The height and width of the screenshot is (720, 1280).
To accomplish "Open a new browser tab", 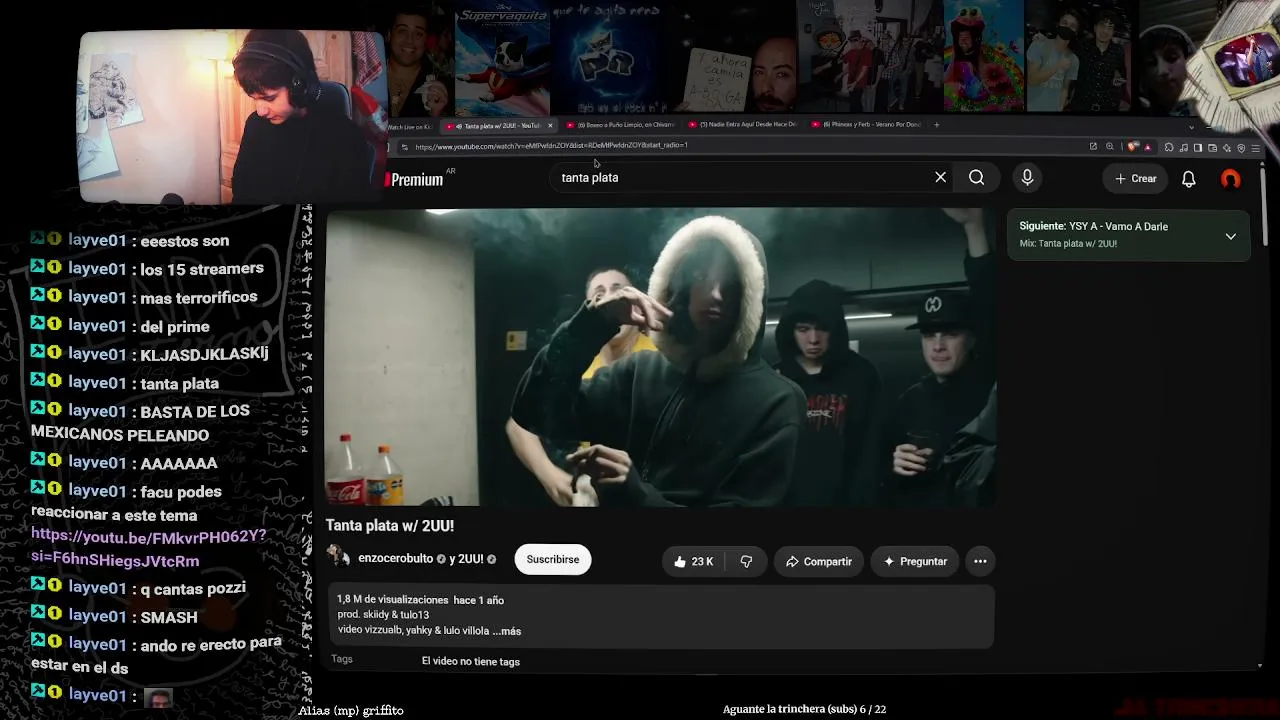I will [937, 125].
